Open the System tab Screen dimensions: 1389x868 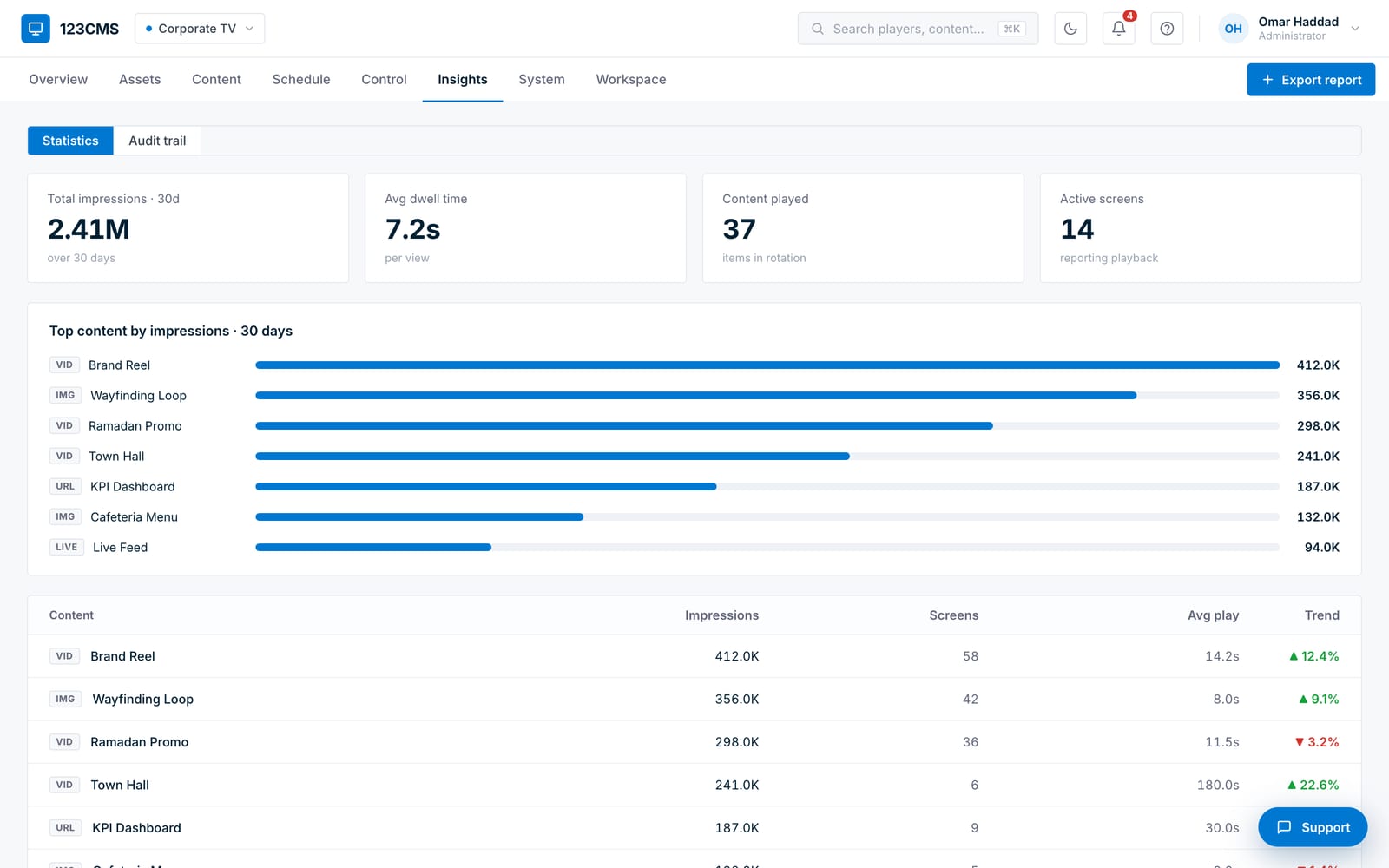(x=542, y=80)
